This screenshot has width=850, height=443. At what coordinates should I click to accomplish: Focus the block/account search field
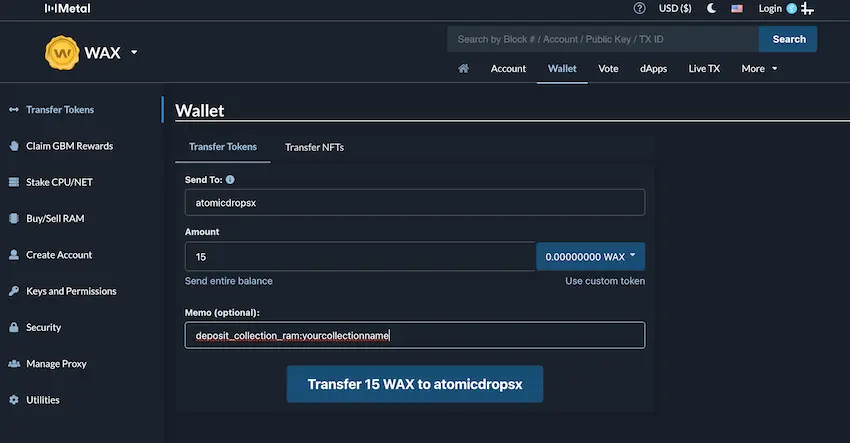603,39
